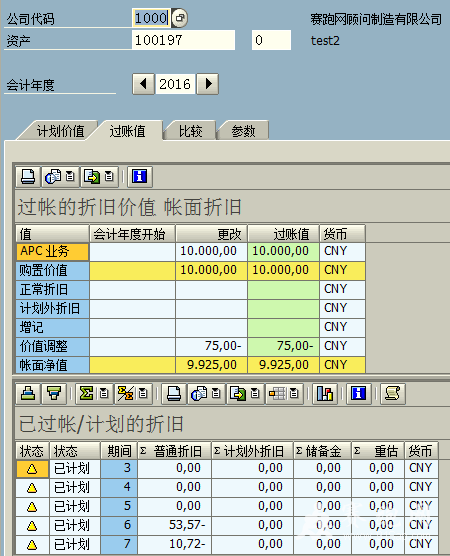
Task: Click the layout grid icon in lower toolbar
Action: pos(277,393)
